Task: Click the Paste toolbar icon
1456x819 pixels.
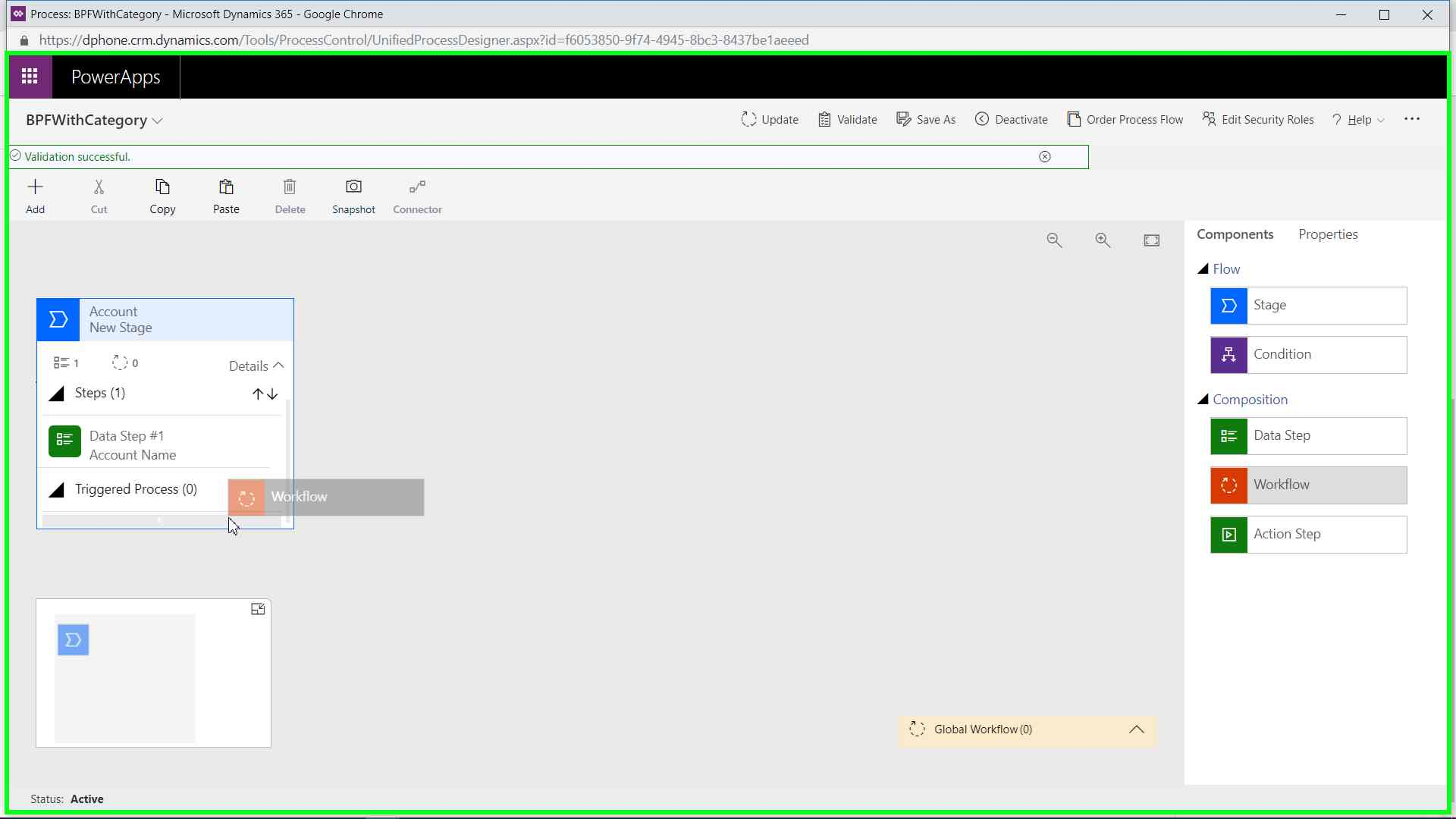Action: click(226, 187)
